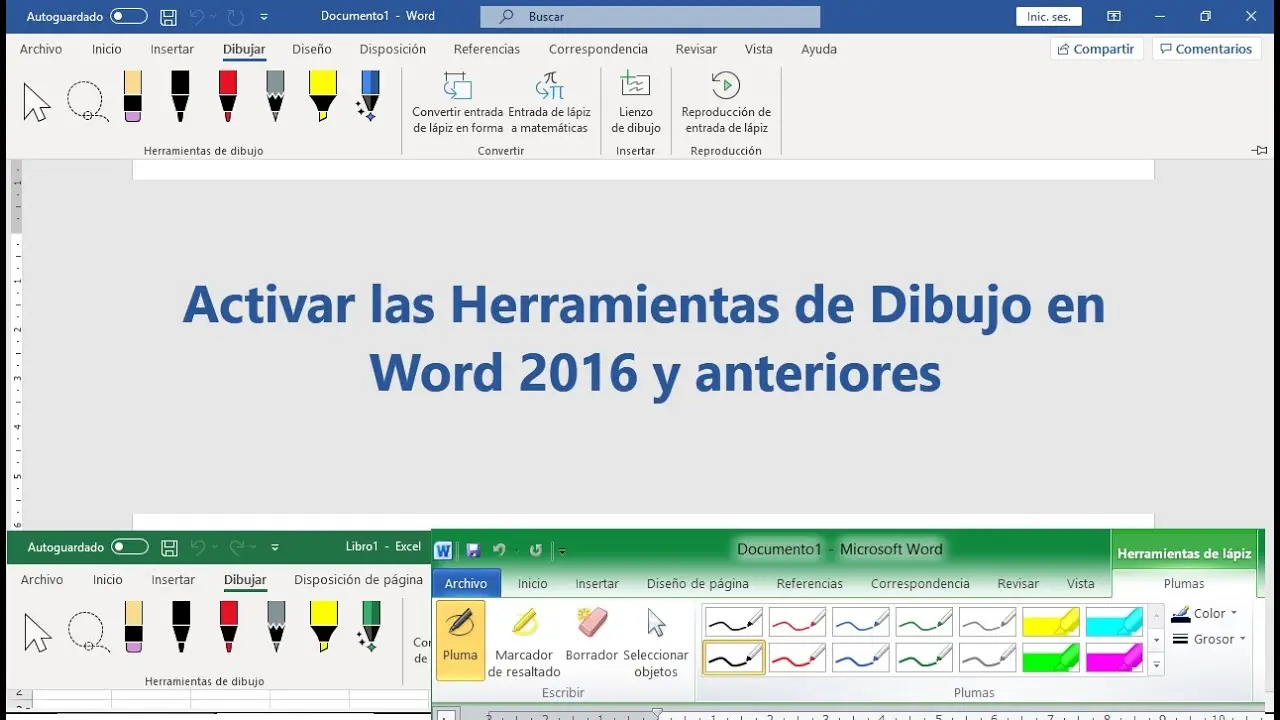
Task: Select the green sparkle pen in Excel ribbon
Action: [x=370, y=627]
